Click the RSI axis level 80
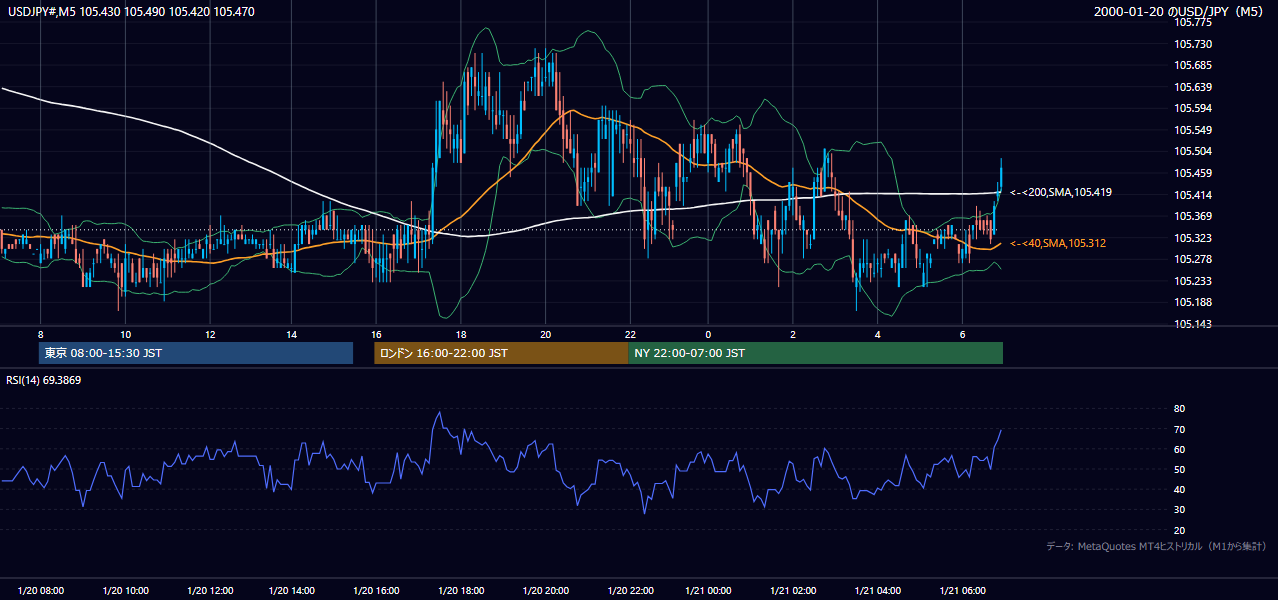 [x=1179, y=409]
